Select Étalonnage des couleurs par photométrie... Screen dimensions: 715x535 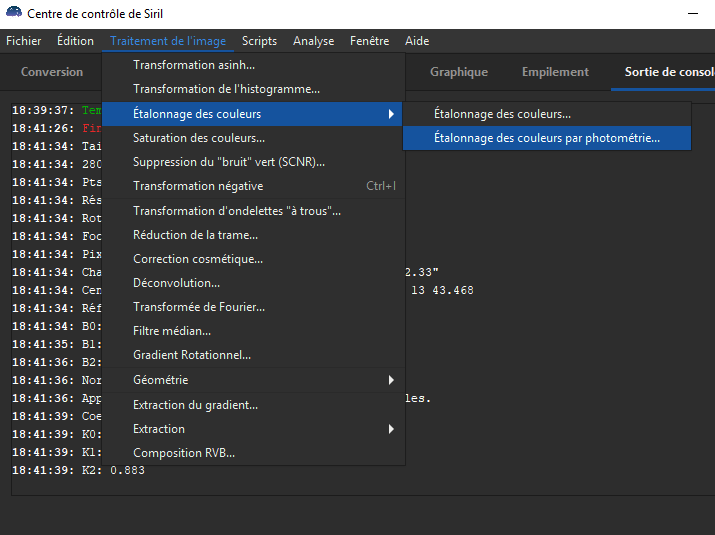click(x=547, y=138)
